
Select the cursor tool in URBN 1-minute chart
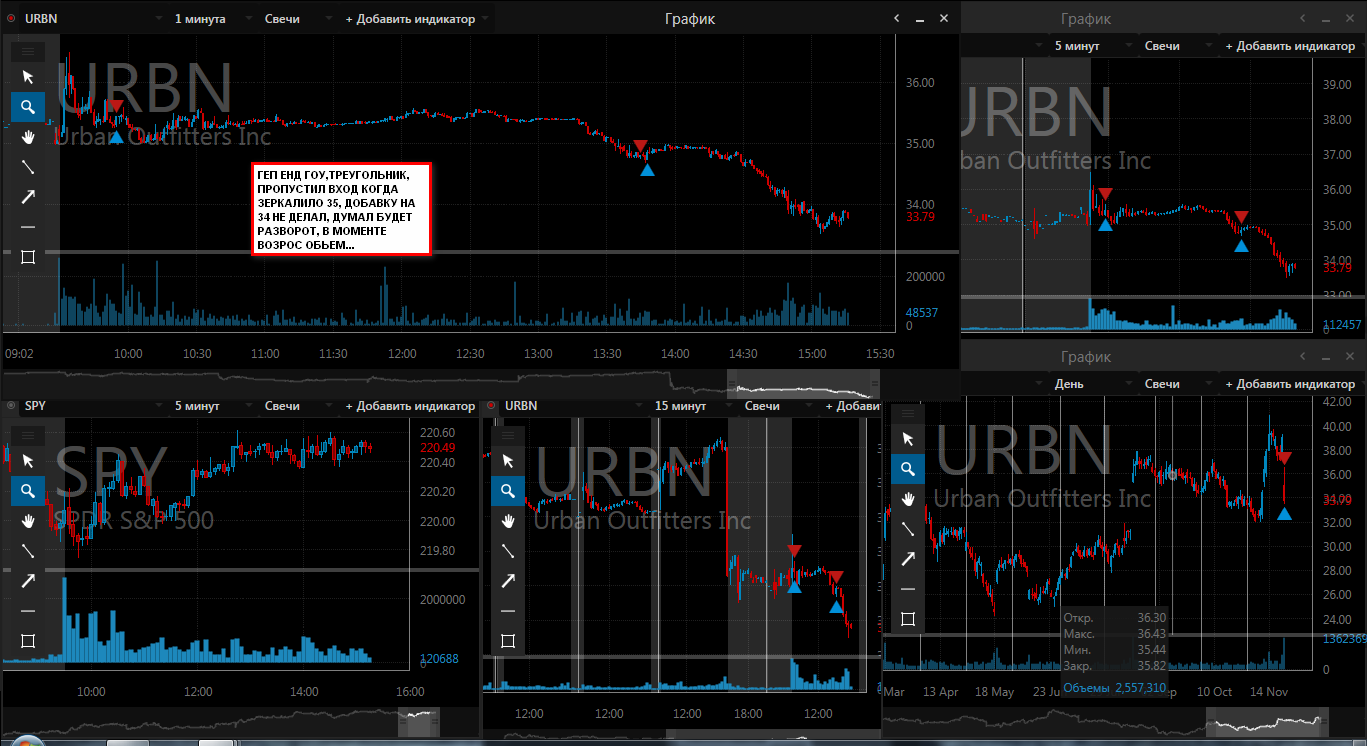[28, 77]
